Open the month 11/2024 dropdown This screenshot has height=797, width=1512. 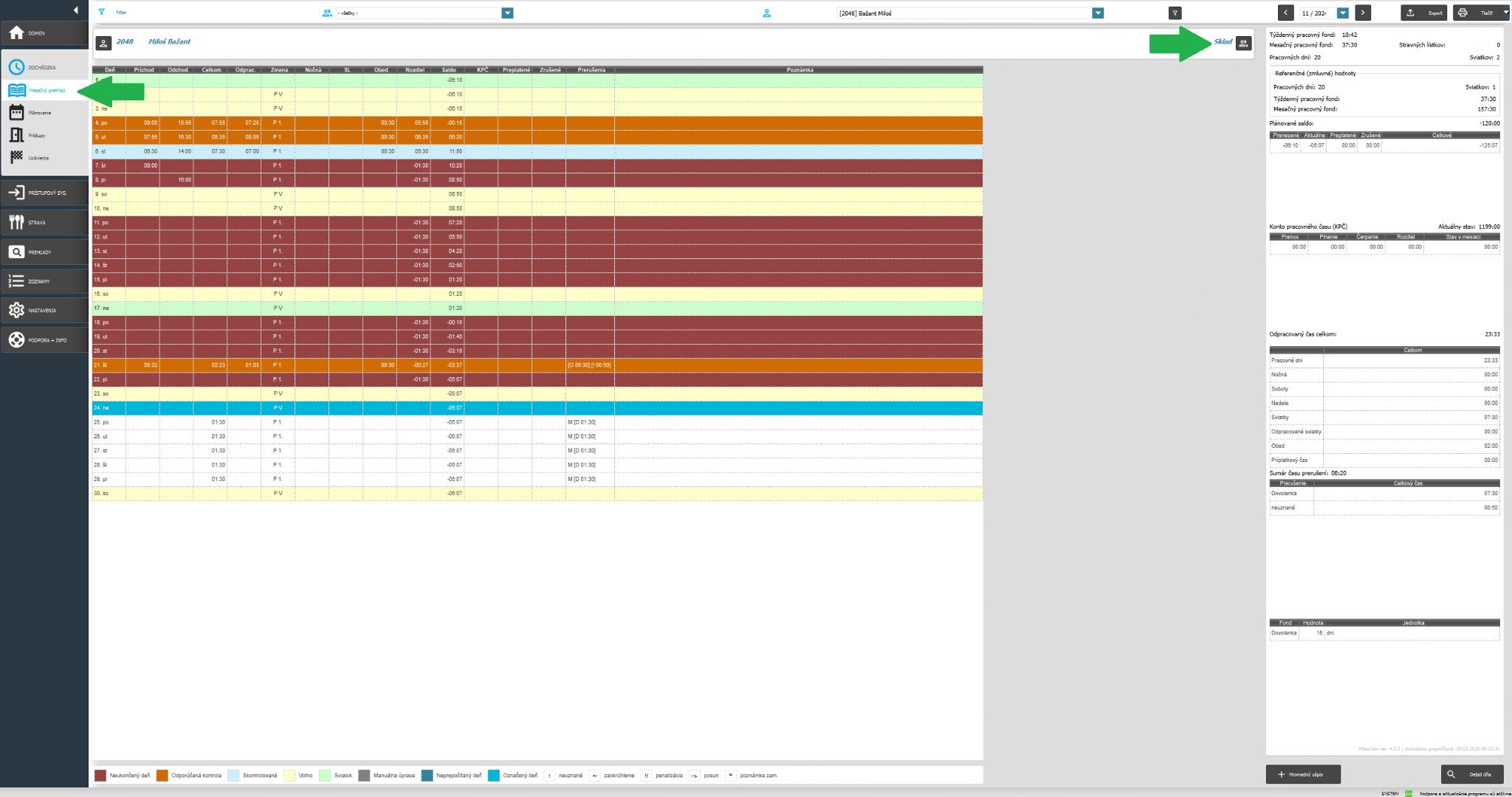(x=1343, y=13)
